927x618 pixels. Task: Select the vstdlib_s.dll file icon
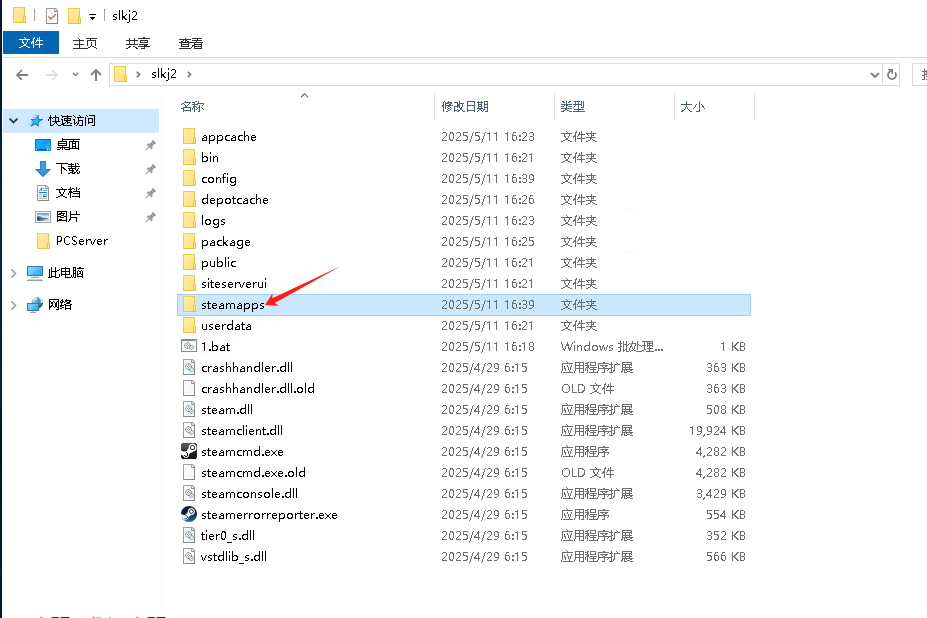coord(189,556)
